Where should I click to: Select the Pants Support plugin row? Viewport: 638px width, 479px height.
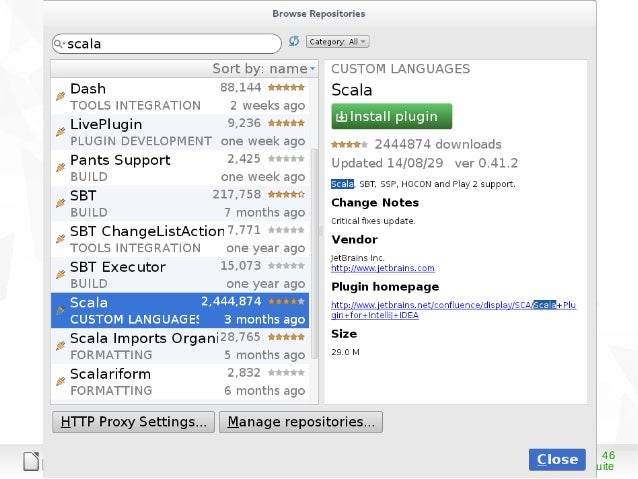click(180, 168)
